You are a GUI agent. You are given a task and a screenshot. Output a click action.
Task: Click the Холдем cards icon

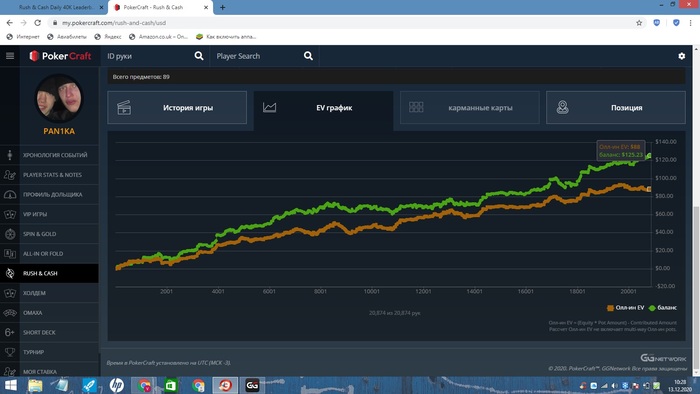[x=10, y=293]
